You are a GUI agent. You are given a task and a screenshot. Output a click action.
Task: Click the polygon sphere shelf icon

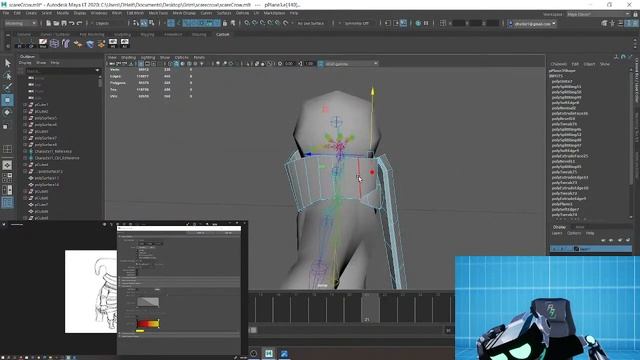(54, 43)
